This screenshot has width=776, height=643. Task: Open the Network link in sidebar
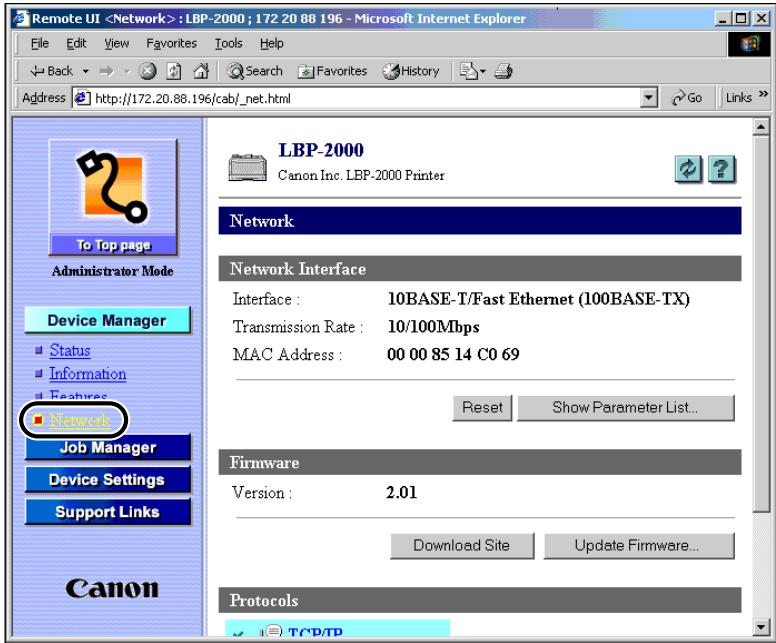80,420
